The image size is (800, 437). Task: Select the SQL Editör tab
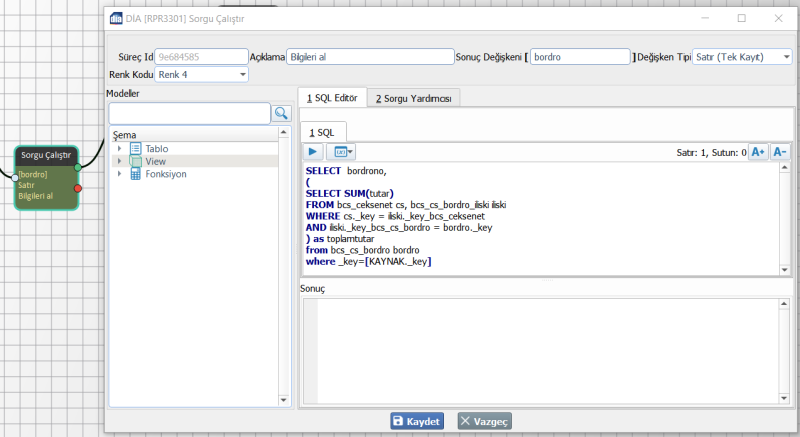[x=332, y=98]
